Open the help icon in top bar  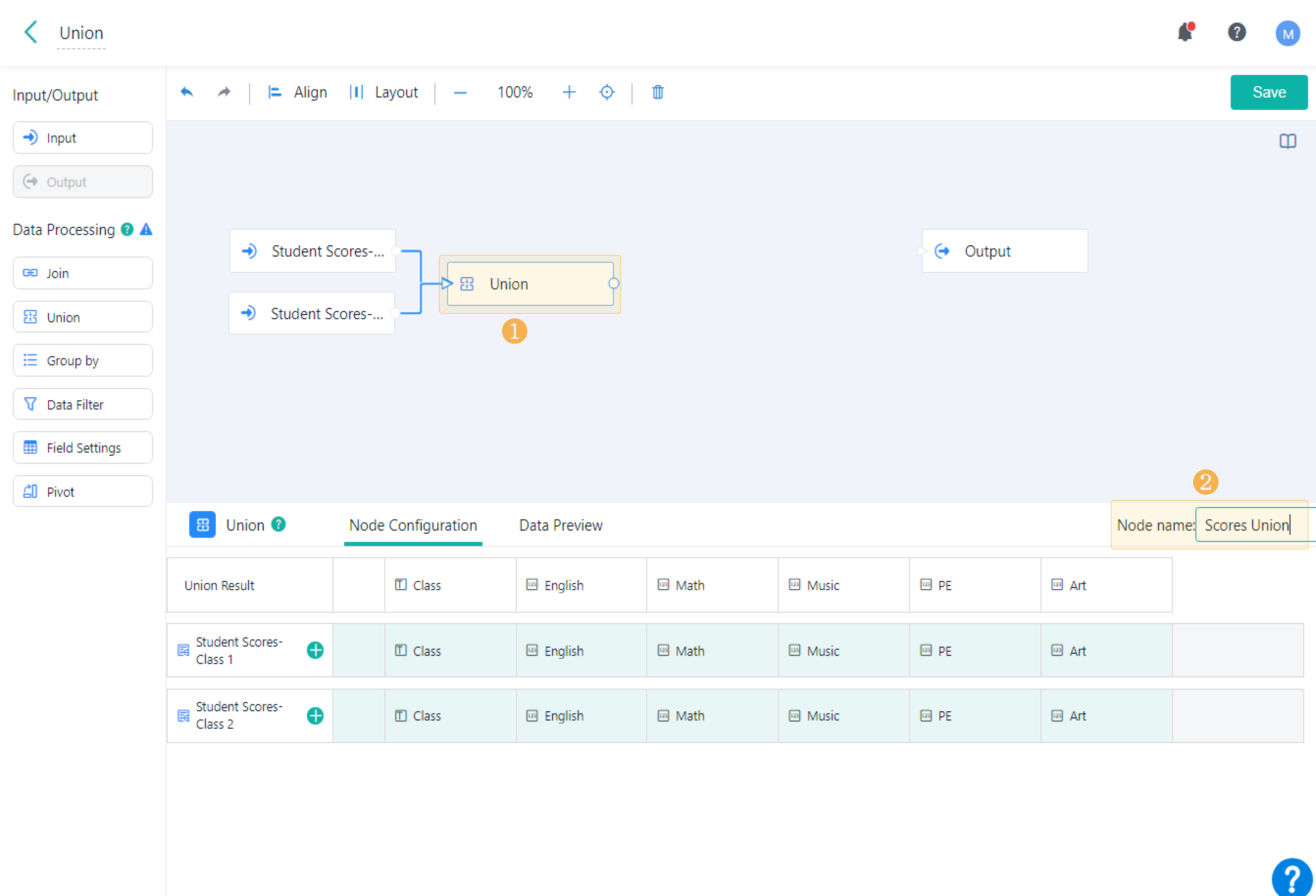tap(1237, 32)
